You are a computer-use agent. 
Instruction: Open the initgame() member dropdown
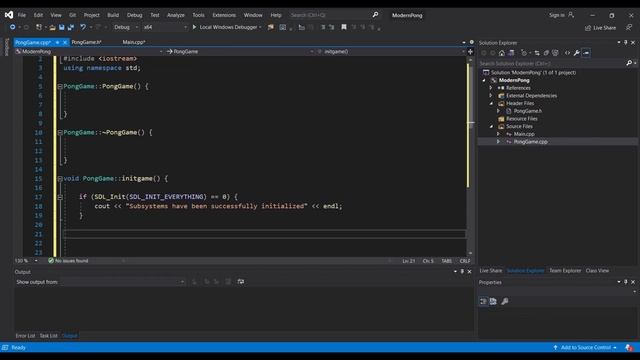pyautogui.click(x=390, y=52)
